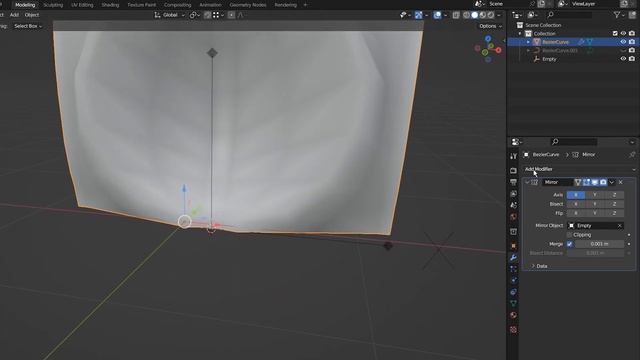Remove the Mirror modifier with X
640x360 pixels.
coord(620,182)
